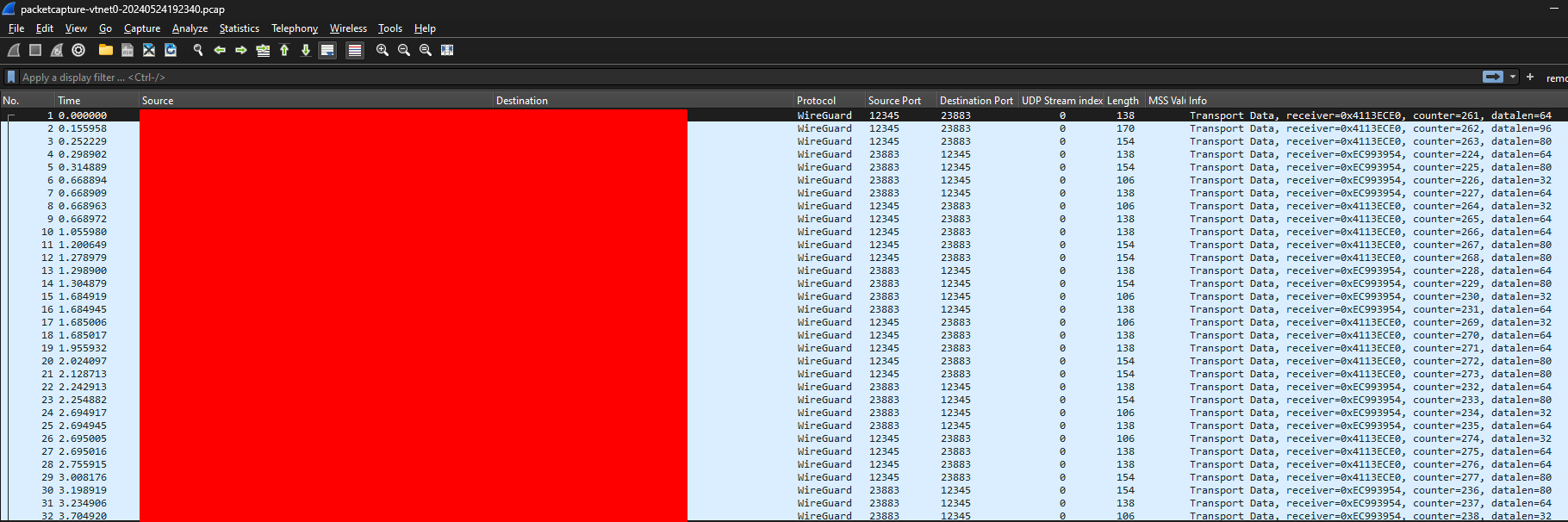The width and height of the screenshot is (1568, 522).
Task: Sort by the Info column header
Action: pos(1377,101)
